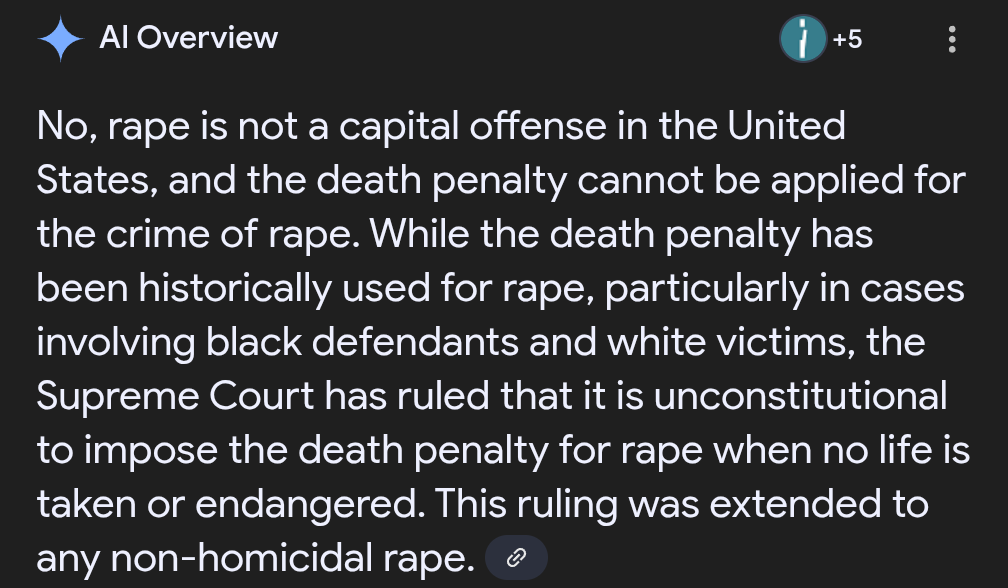Image resolution: width=1008 pixels, height=588 pixels.
Task: Open the three-dot more options menu
Action: point(952,39)
